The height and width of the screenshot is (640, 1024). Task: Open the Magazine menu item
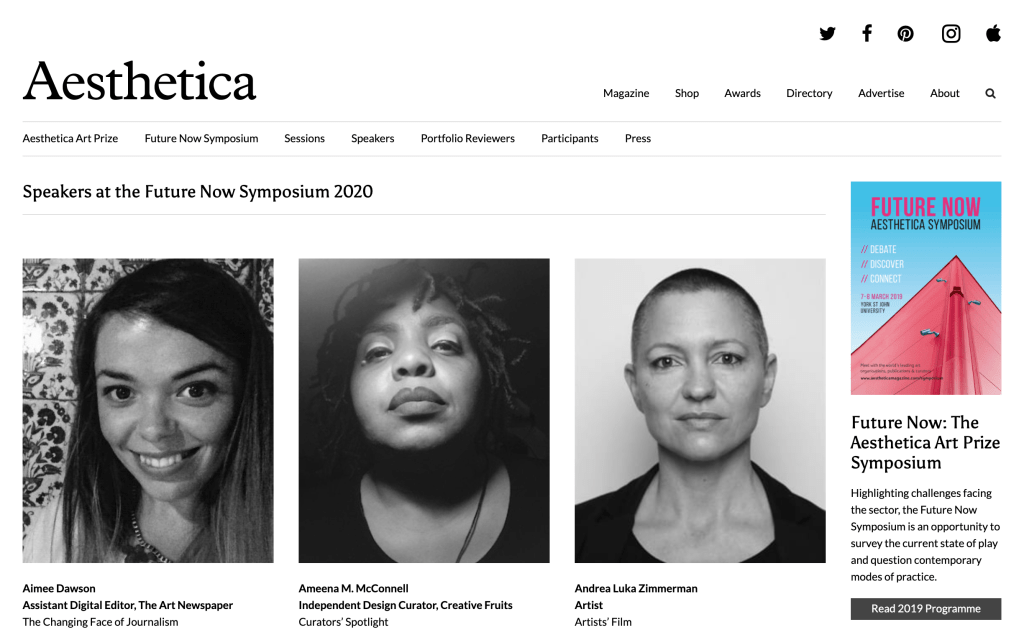[626, 93]
